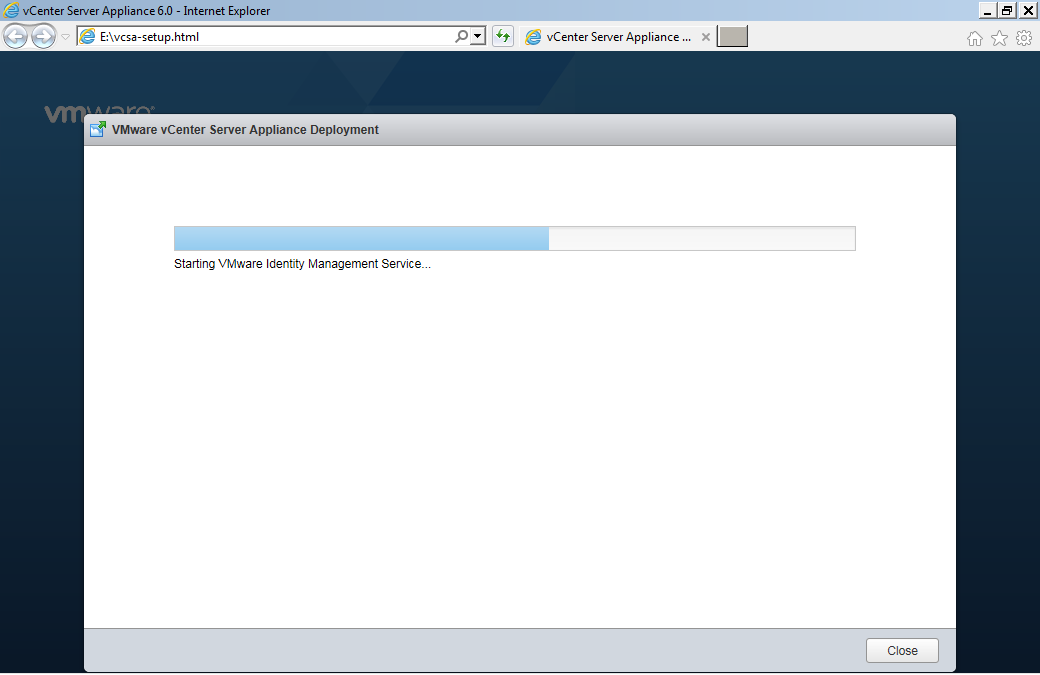The height and width of the screenshot is (675, 1040).
Task: Minimize the Internet Explorer window
Action: (987, 10)
